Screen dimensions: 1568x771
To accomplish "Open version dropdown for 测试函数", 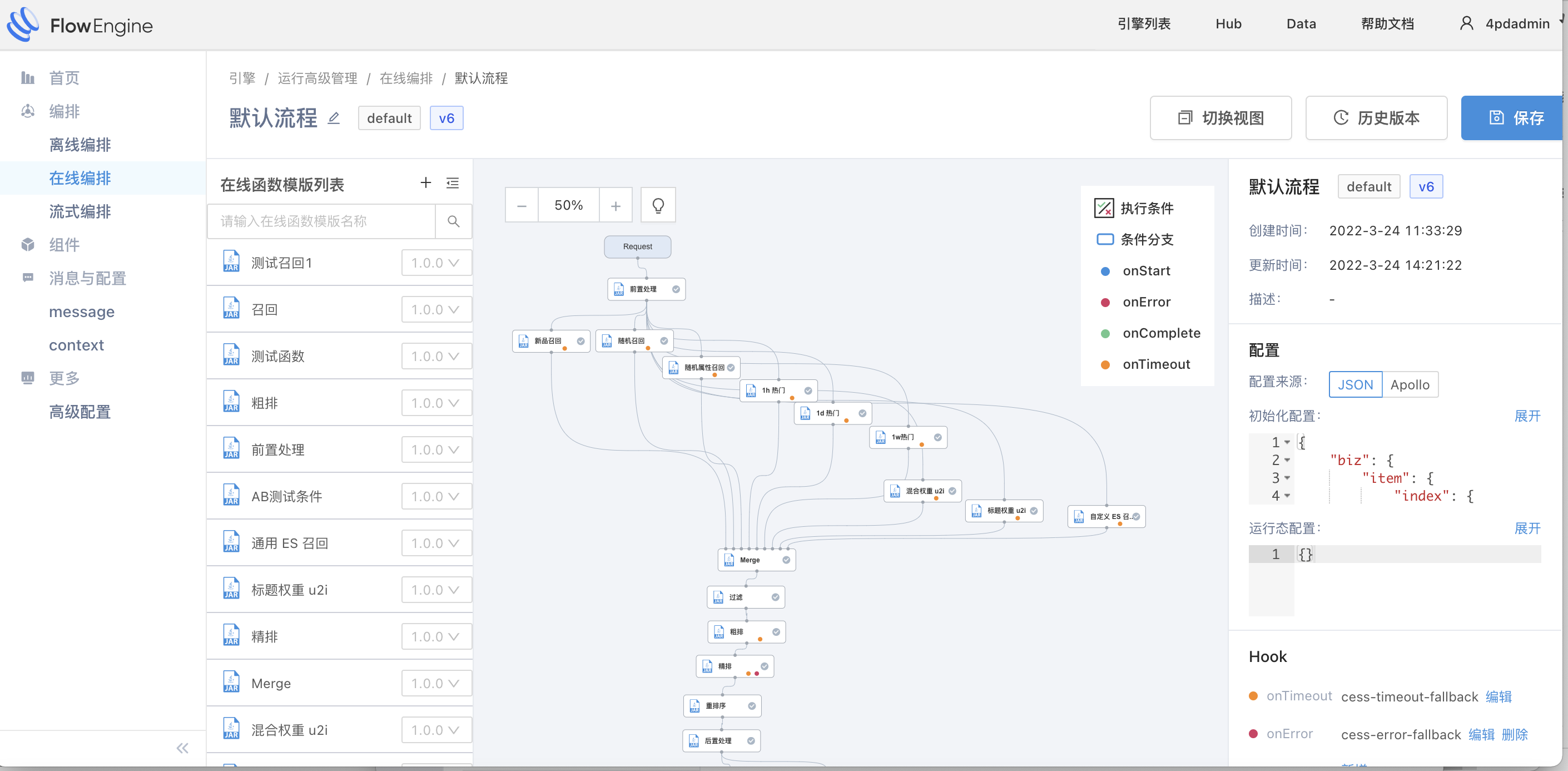I will click(436, 356).
